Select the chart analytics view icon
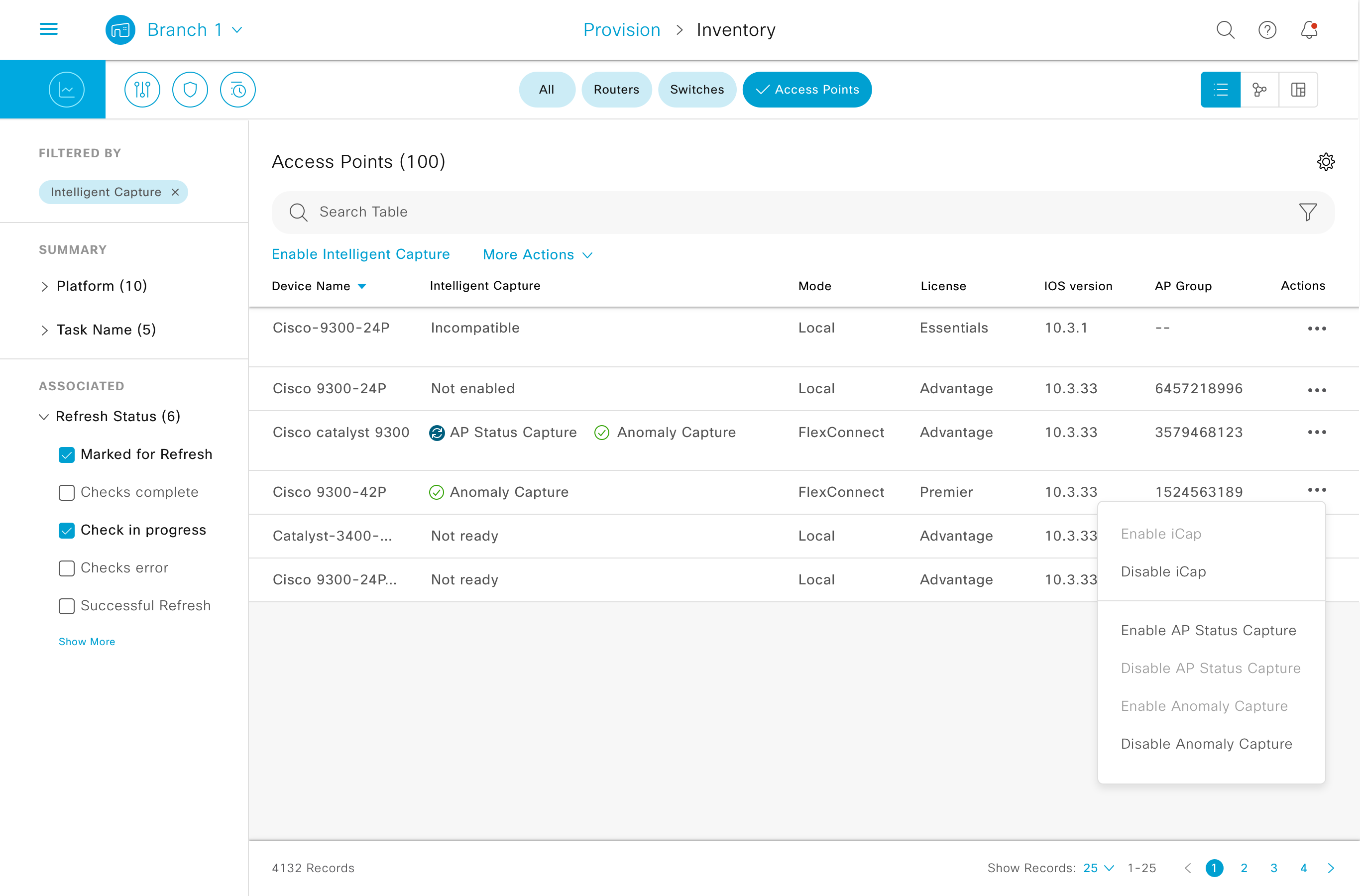Image resolution: width=1360 pixels, height=896 pixels. pyautogui.click(x=66, y=90)
